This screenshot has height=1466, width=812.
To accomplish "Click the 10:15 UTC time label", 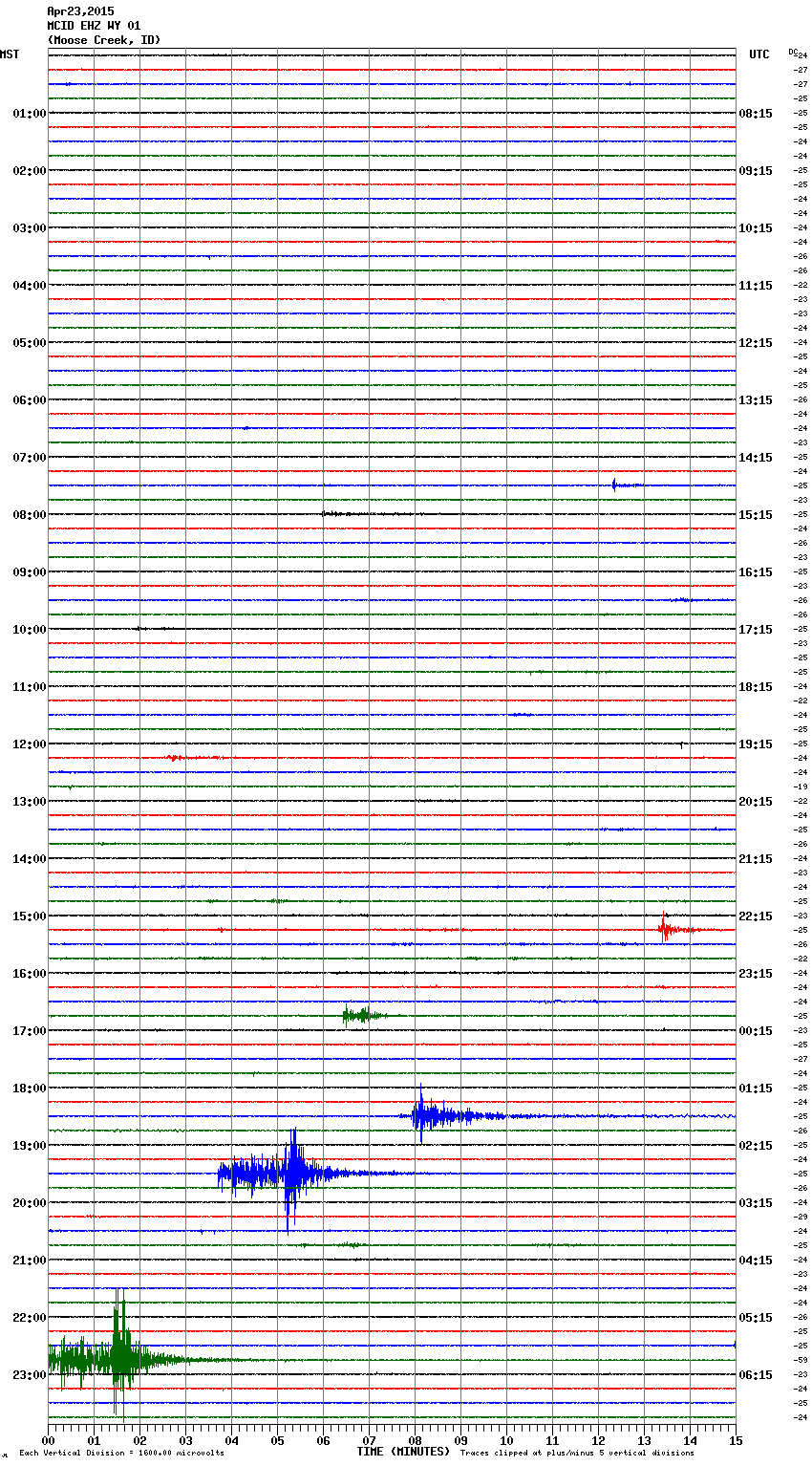I will coord(756,228).
